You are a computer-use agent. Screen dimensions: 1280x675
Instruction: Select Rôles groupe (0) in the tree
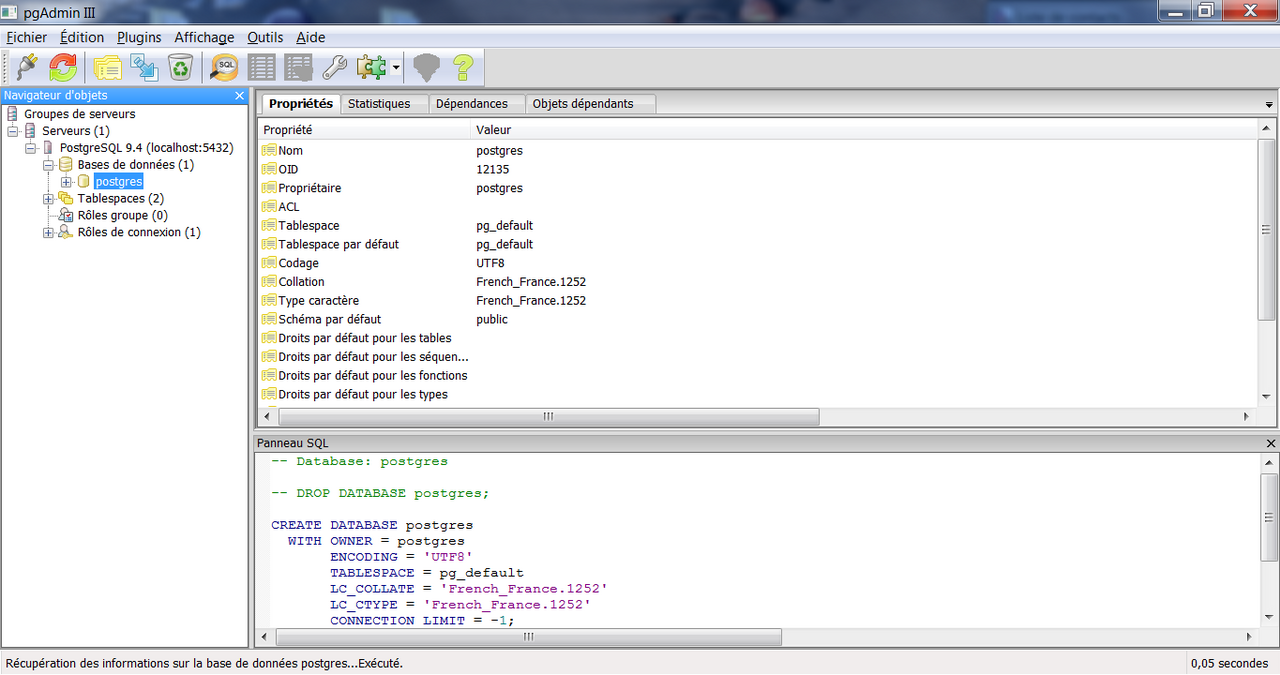pyautogui.click(x=123, y=215)
